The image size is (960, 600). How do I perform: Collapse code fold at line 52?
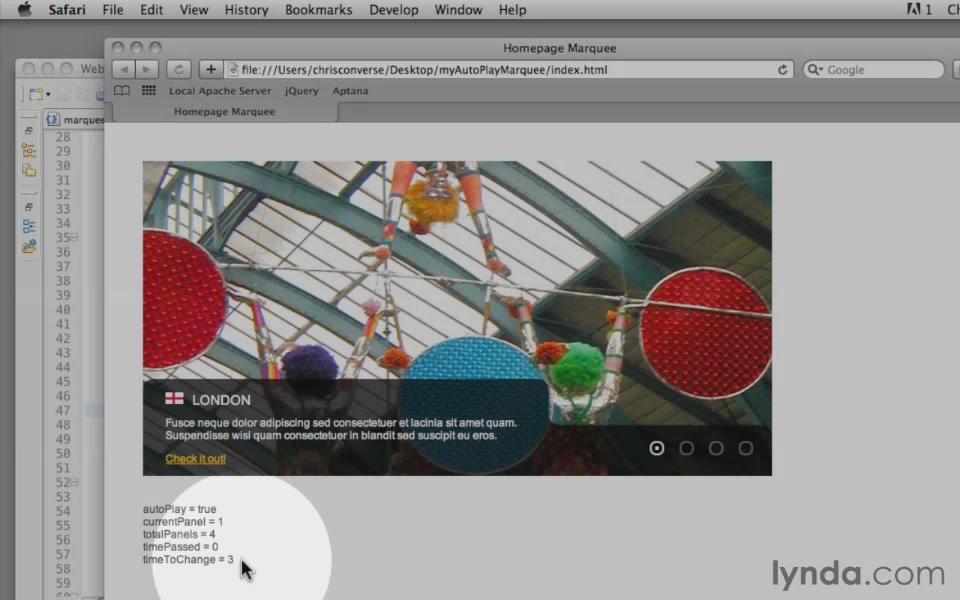click(x=74, y=482)
